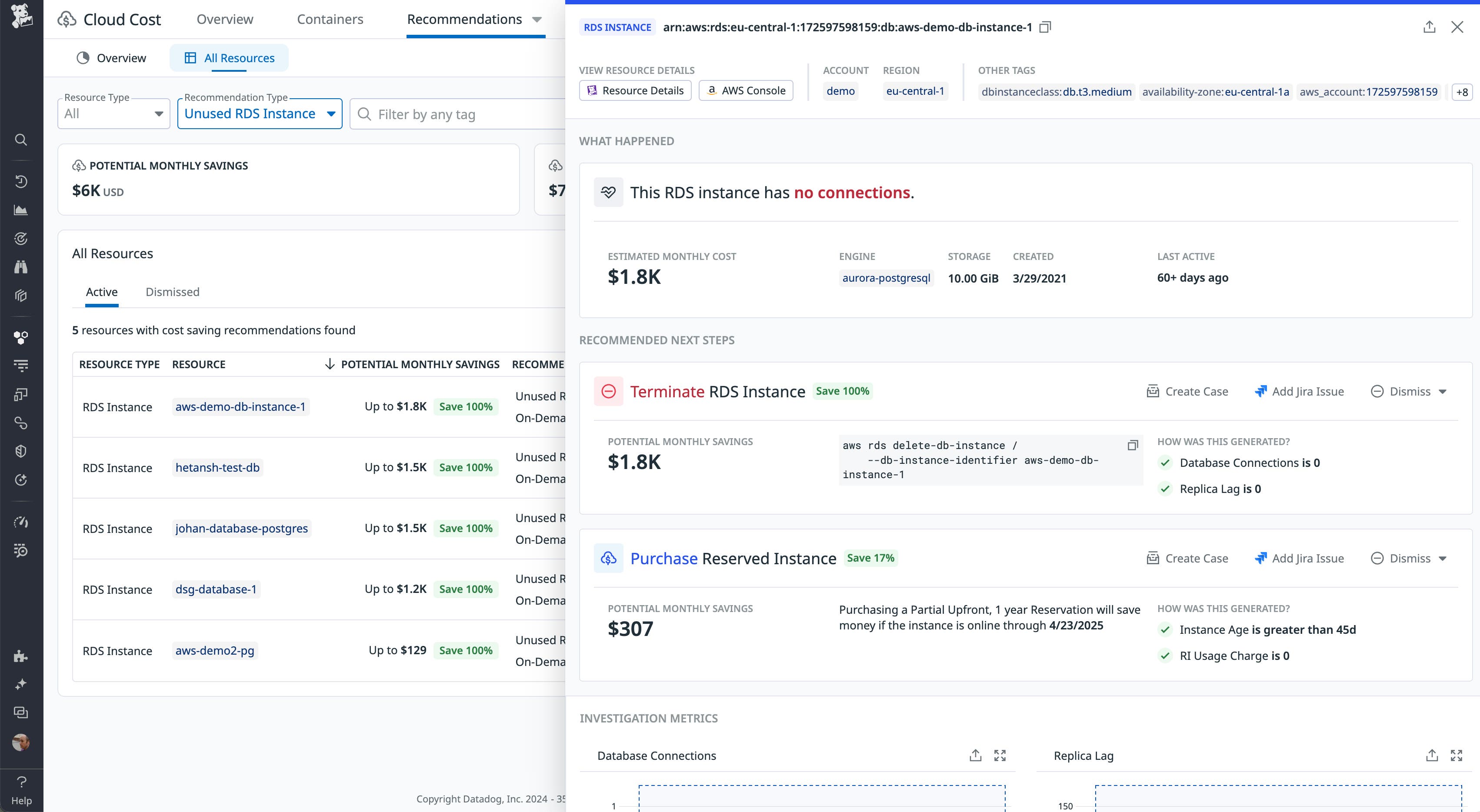Viewport: 1480px width, 812px height.
Task: Click the Datadog logo
Action: click(21, 16)
